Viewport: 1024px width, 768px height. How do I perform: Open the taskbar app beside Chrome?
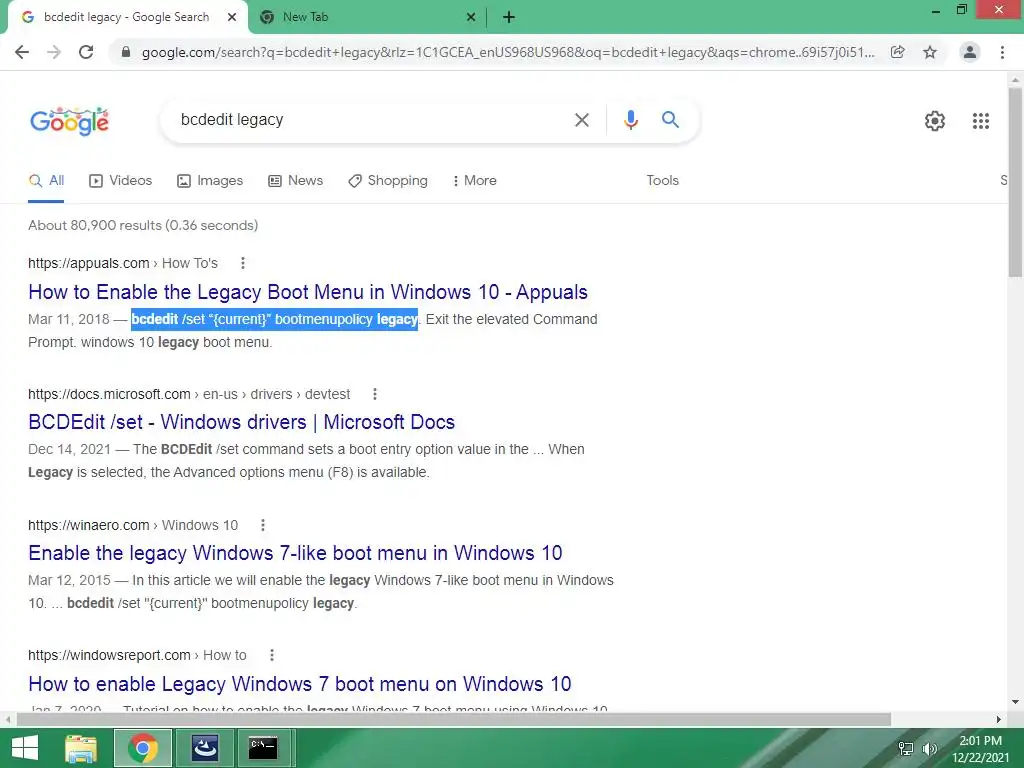[204, 748]
